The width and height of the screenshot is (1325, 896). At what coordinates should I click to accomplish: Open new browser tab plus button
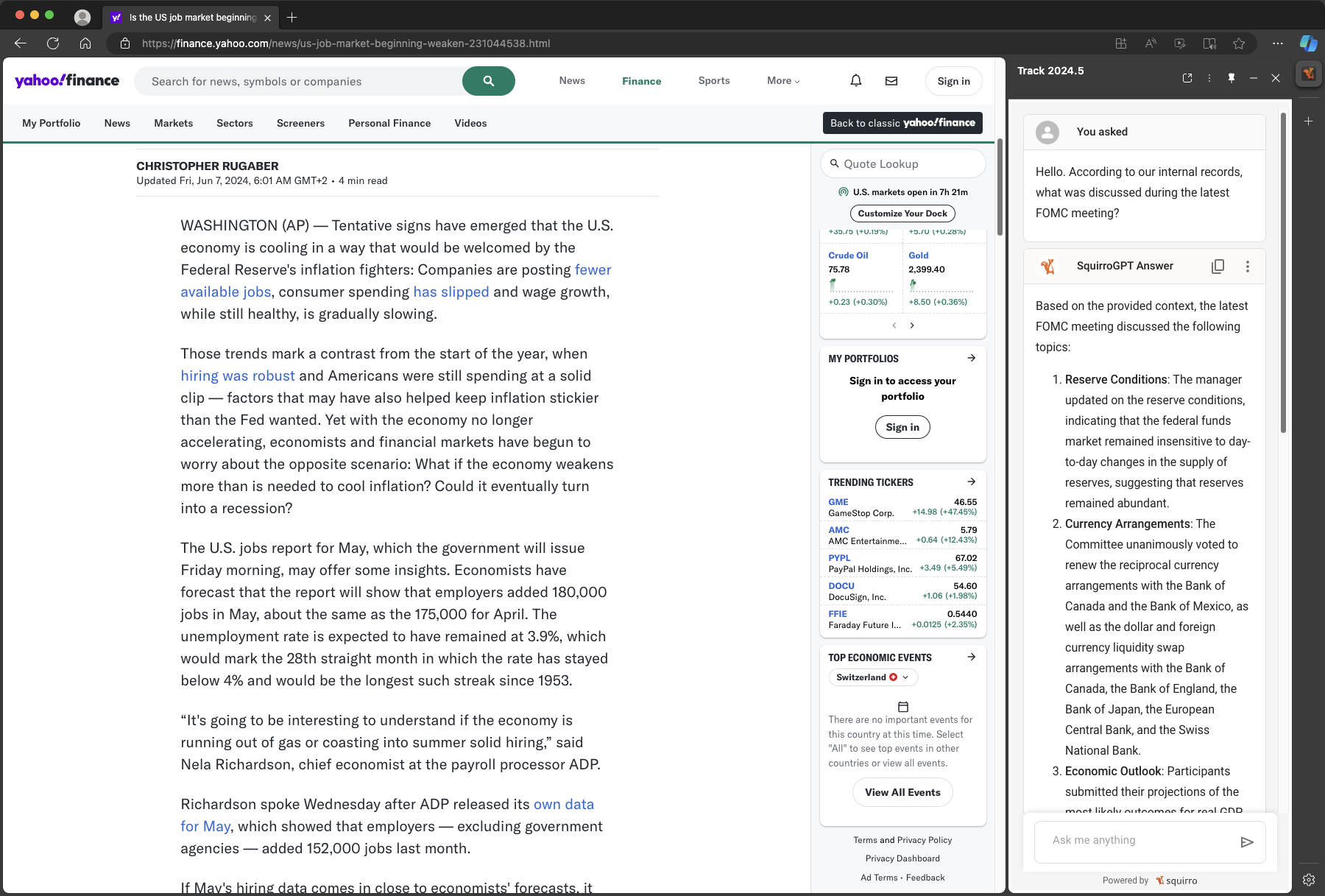[292, 17]
